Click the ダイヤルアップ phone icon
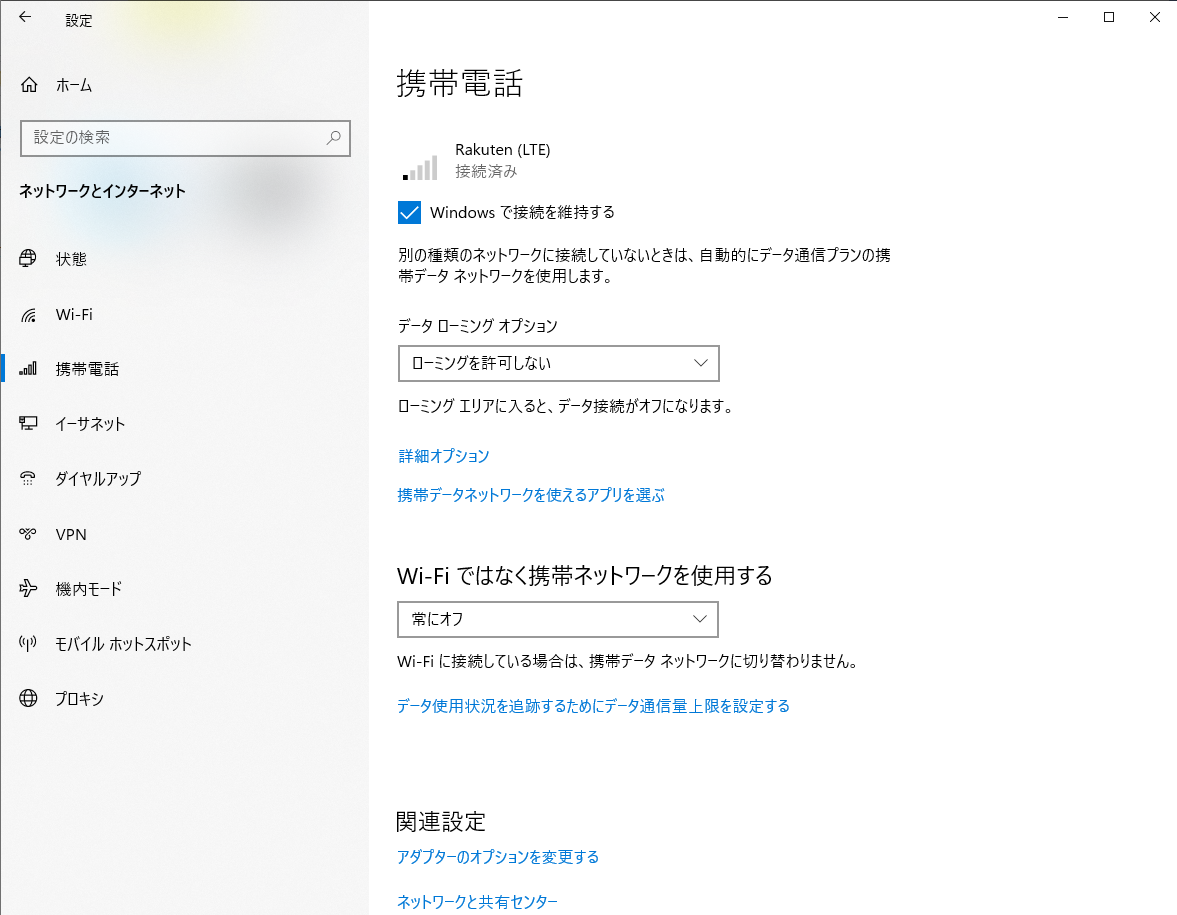Screen dimensions: 1177x915 click(x=28, y=478)
